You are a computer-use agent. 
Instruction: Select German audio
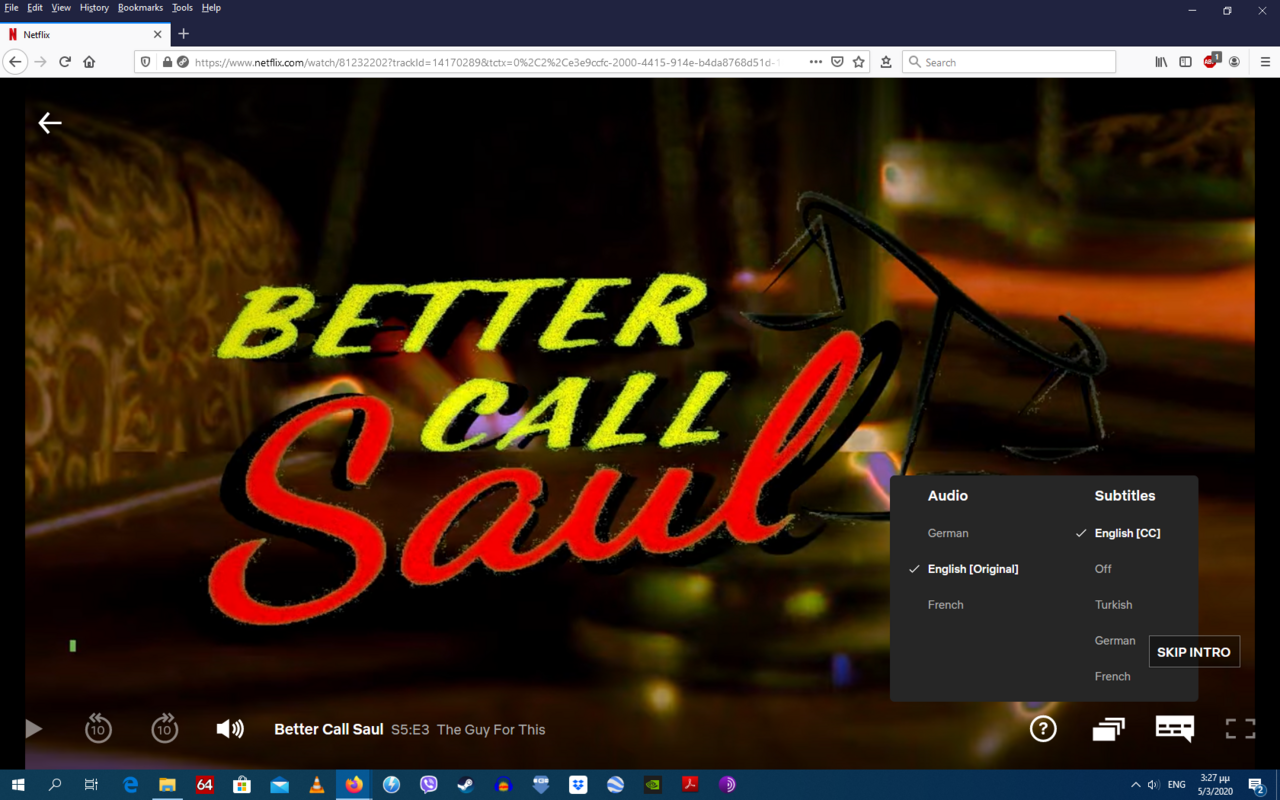948,533
